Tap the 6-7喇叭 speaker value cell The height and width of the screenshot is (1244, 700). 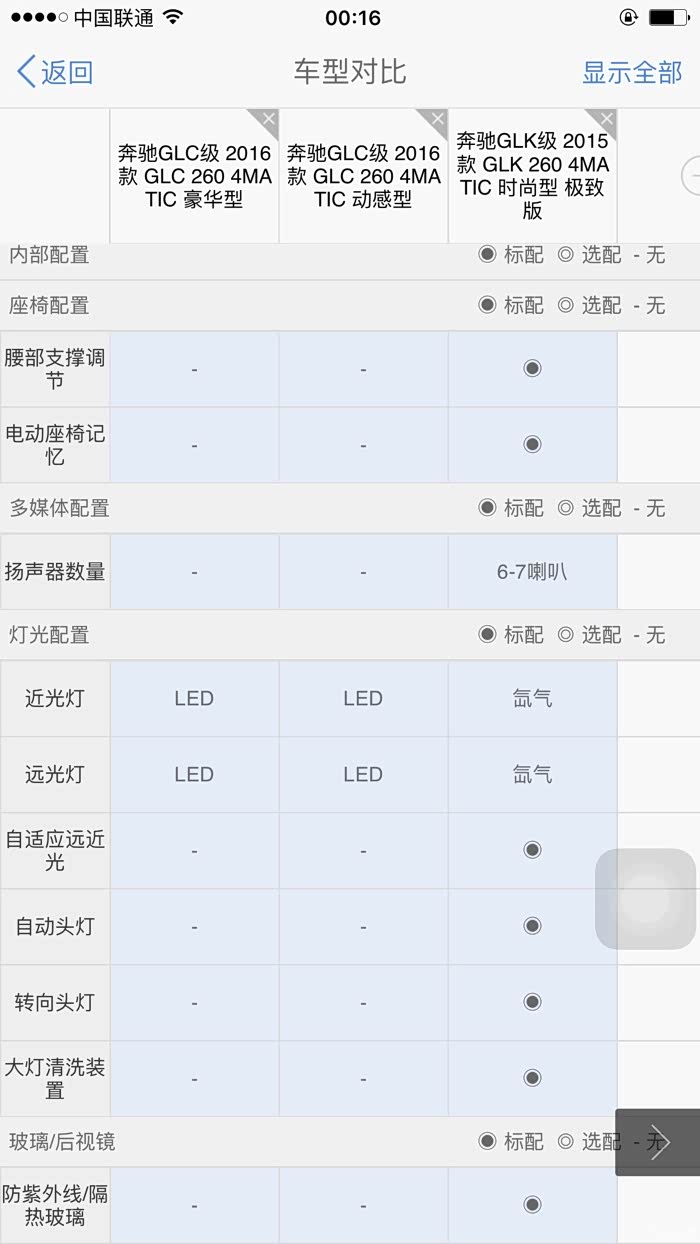click(x=532, y=572)
